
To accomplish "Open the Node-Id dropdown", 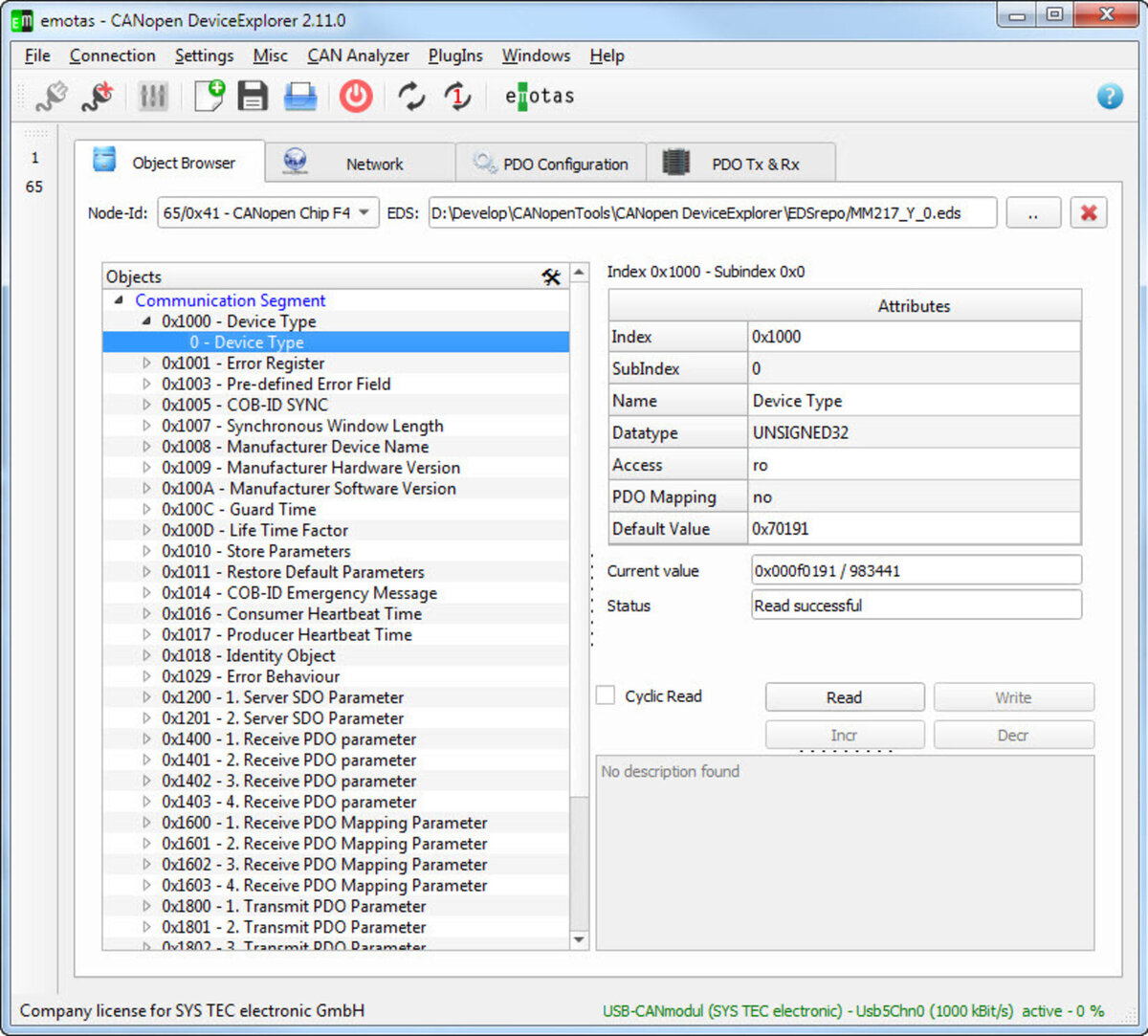I will [364, 212].
